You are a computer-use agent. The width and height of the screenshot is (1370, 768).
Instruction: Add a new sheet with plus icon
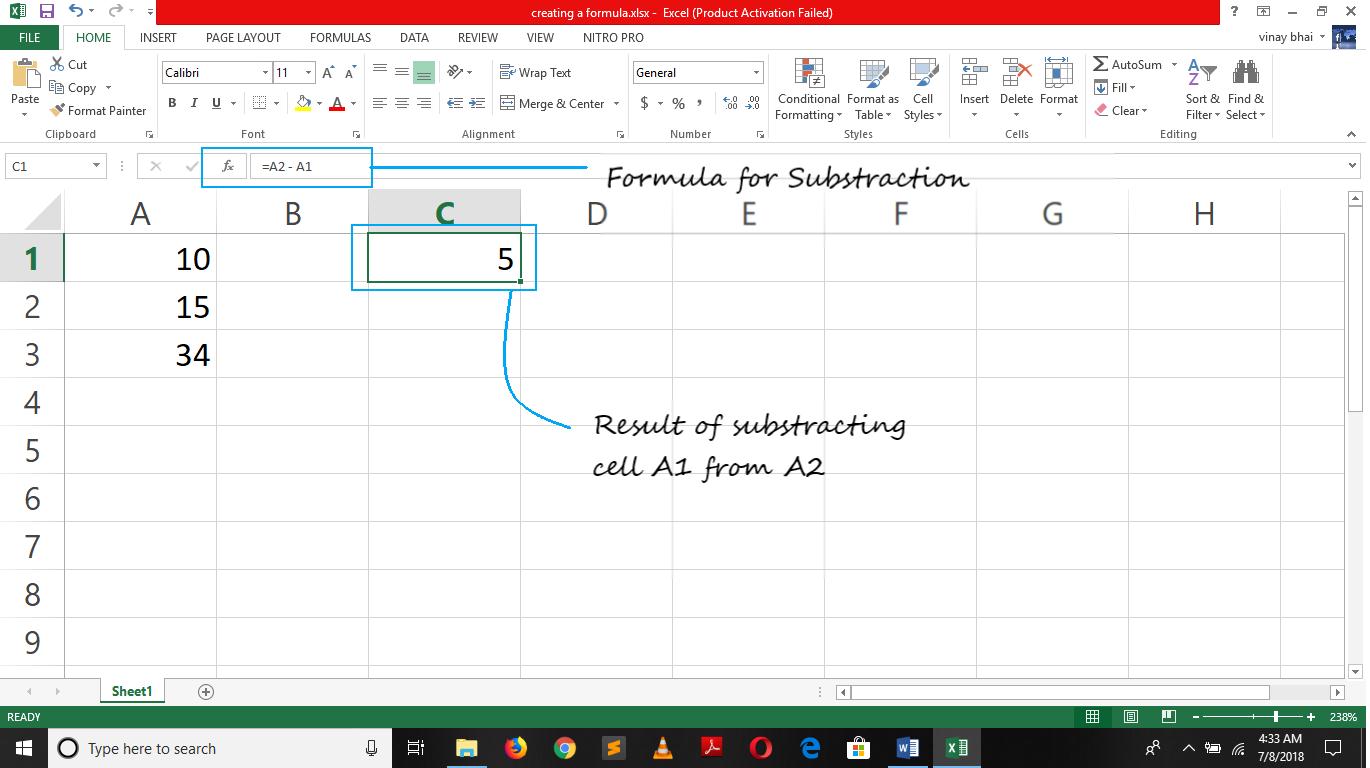pyautogui.click(x=206, y=692)
